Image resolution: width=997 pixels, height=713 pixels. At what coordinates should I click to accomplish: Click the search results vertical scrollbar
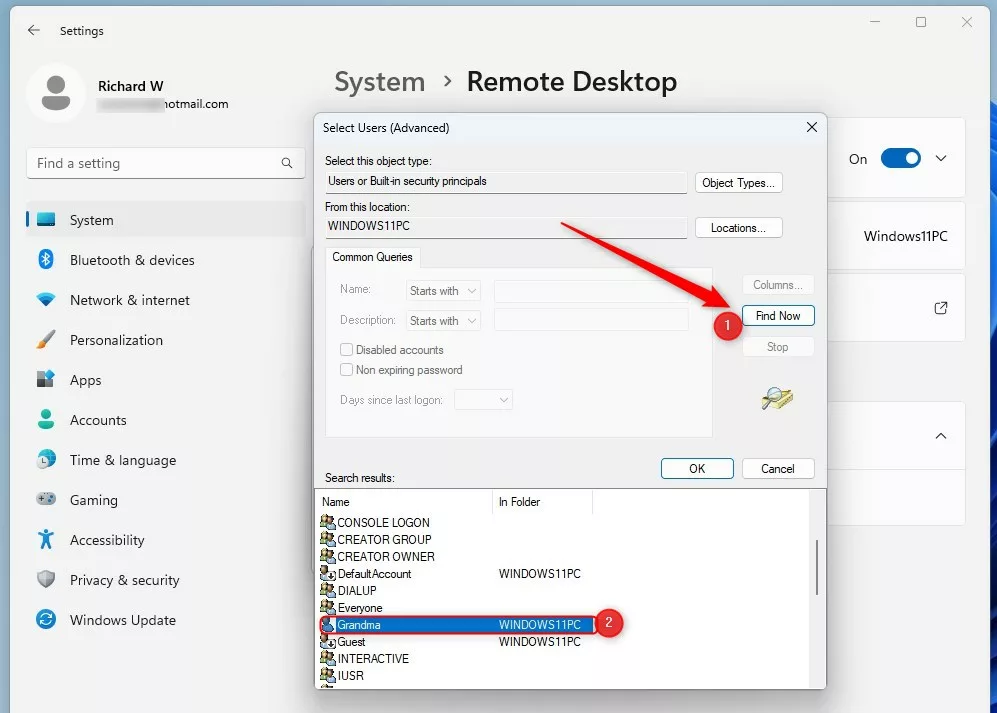816,567
